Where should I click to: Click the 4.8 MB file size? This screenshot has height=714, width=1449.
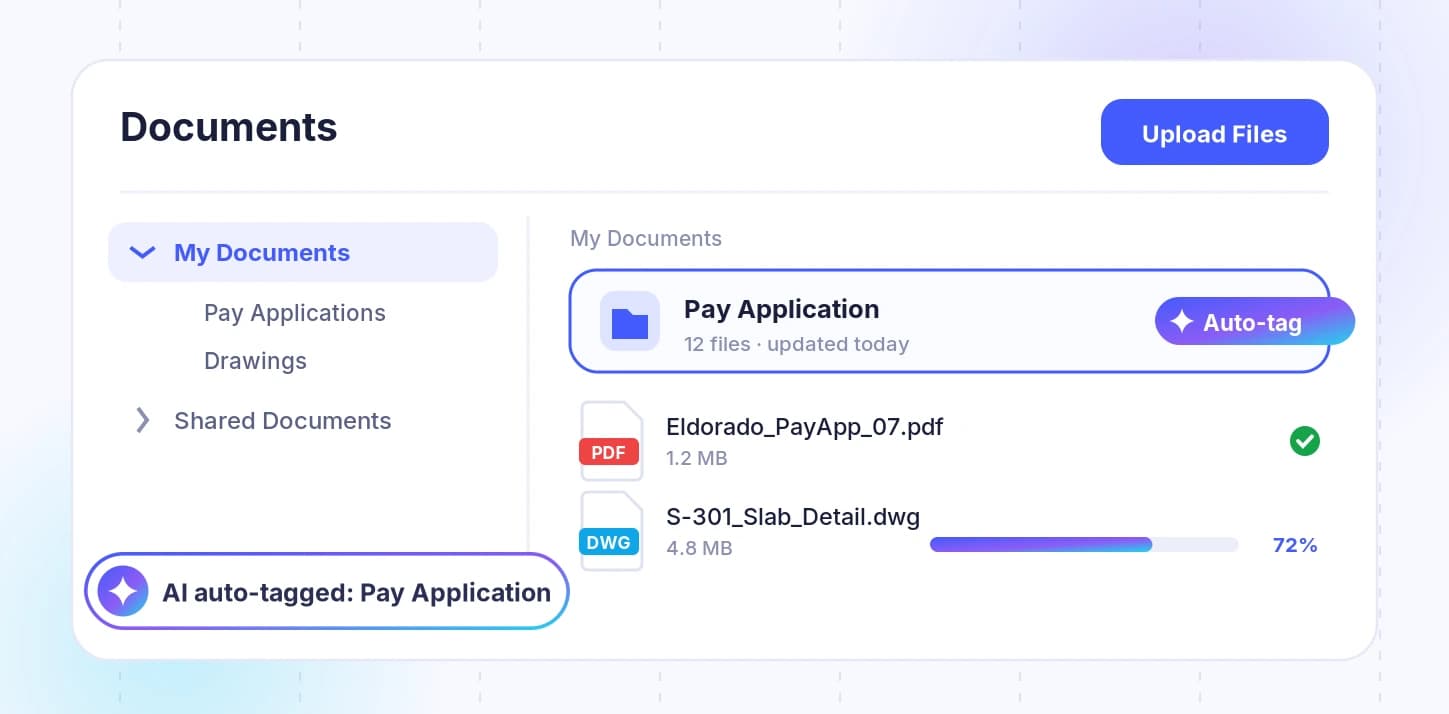(699, 549)
